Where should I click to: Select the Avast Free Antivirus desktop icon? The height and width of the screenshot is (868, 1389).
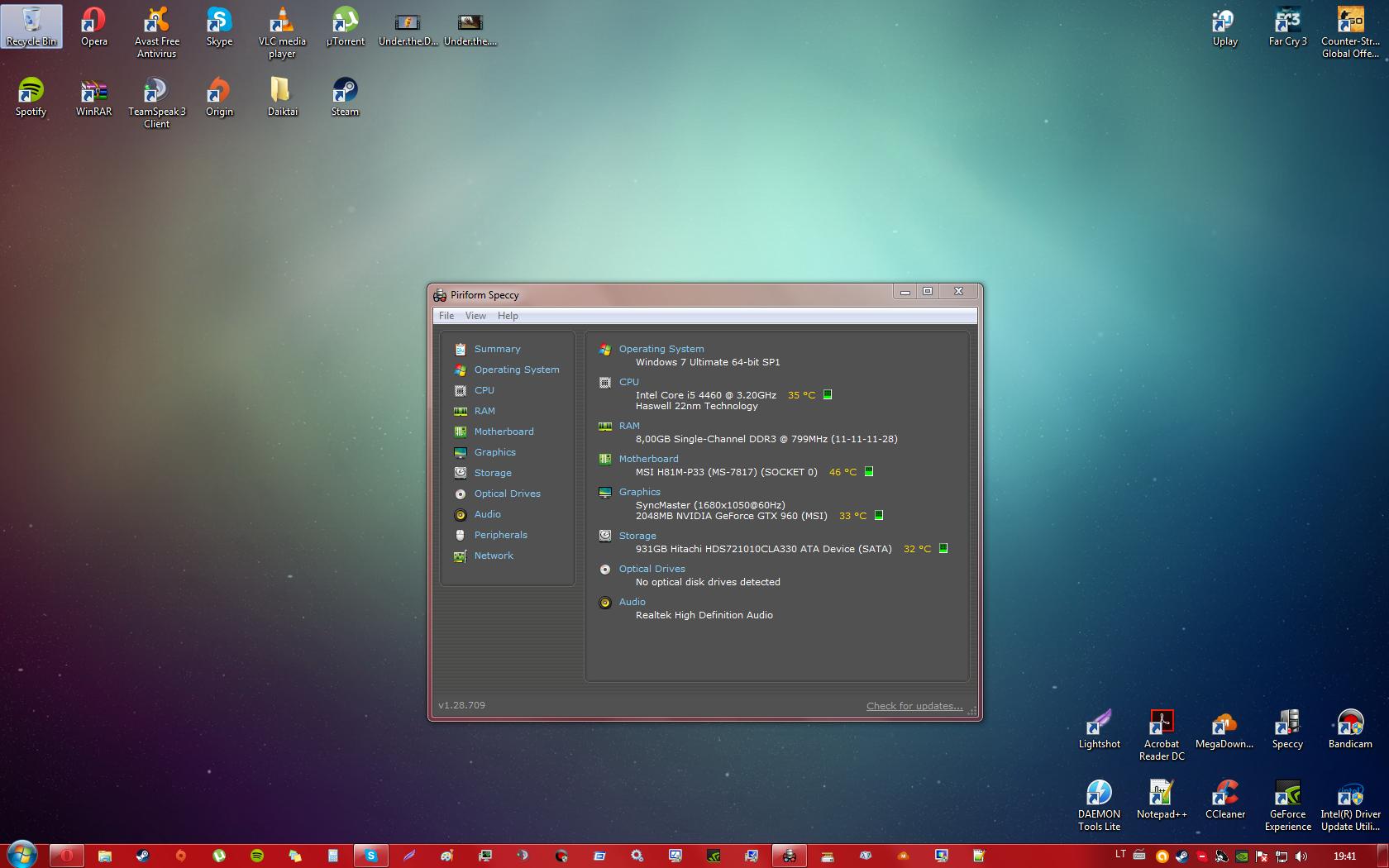157,32
